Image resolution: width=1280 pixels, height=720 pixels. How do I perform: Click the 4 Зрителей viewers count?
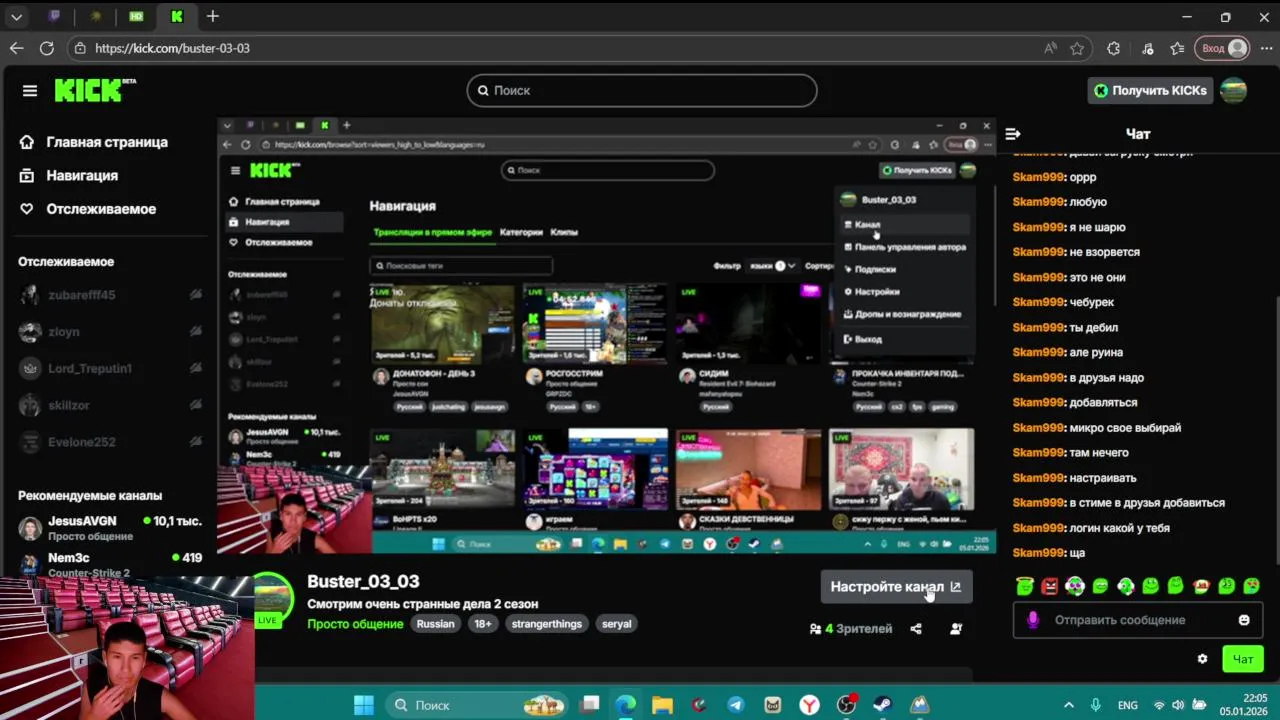point(851,629)
